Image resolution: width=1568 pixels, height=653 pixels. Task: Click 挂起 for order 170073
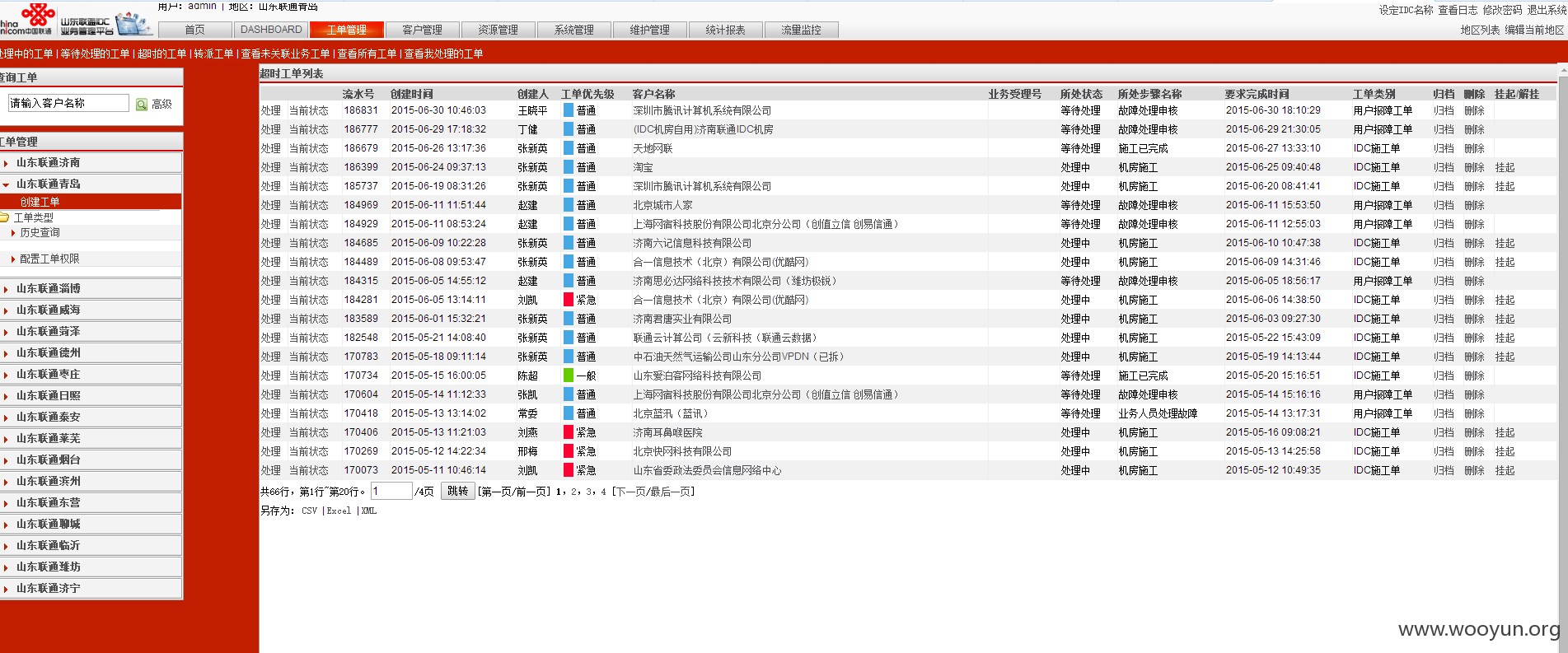point(1505,470)
